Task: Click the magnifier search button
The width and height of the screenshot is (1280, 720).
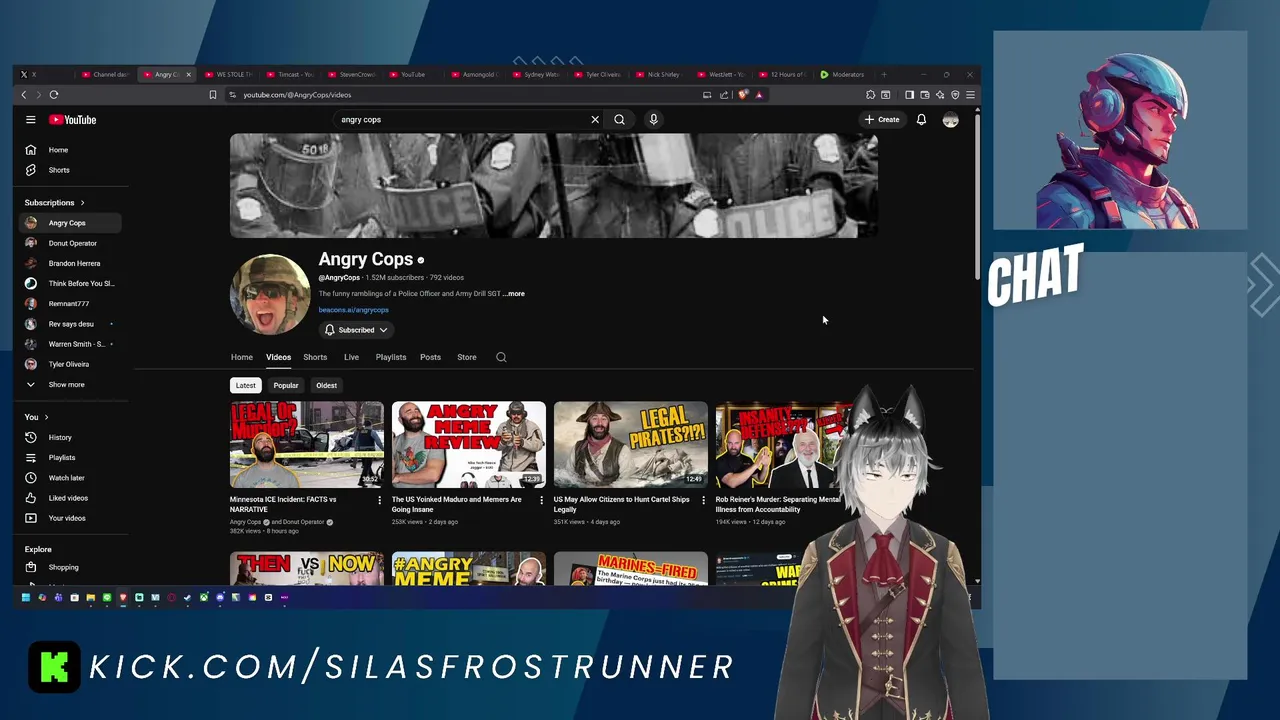Action: 619,119
